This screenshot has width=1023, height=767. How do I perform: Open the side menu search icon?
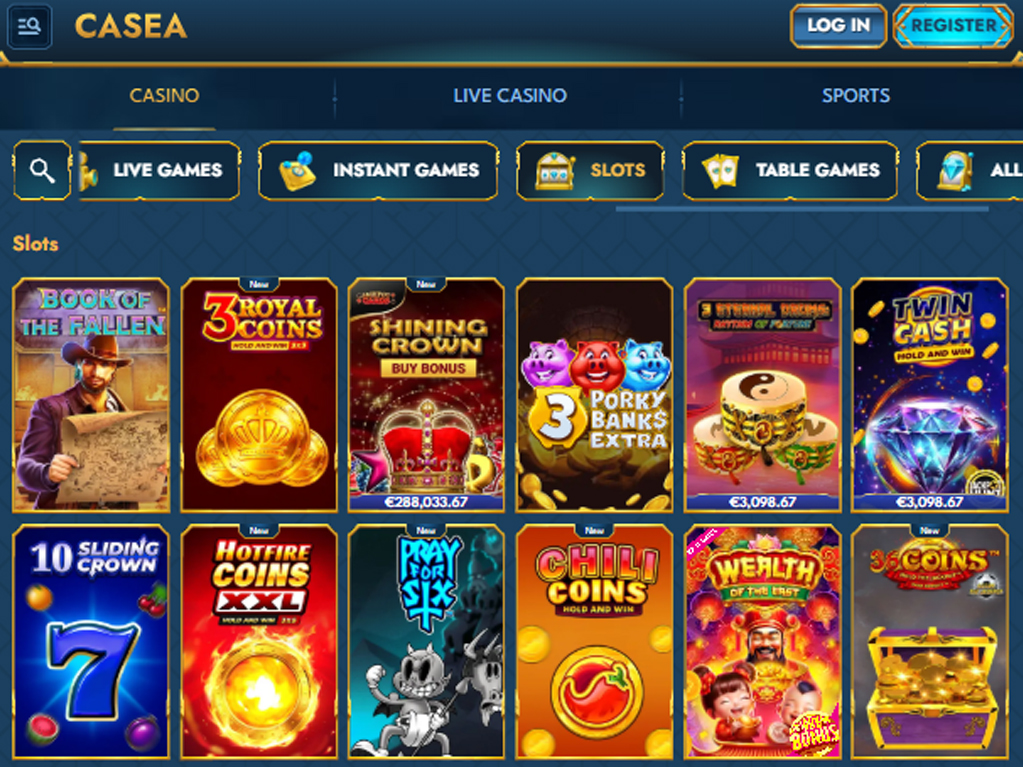tap(29, 26)
